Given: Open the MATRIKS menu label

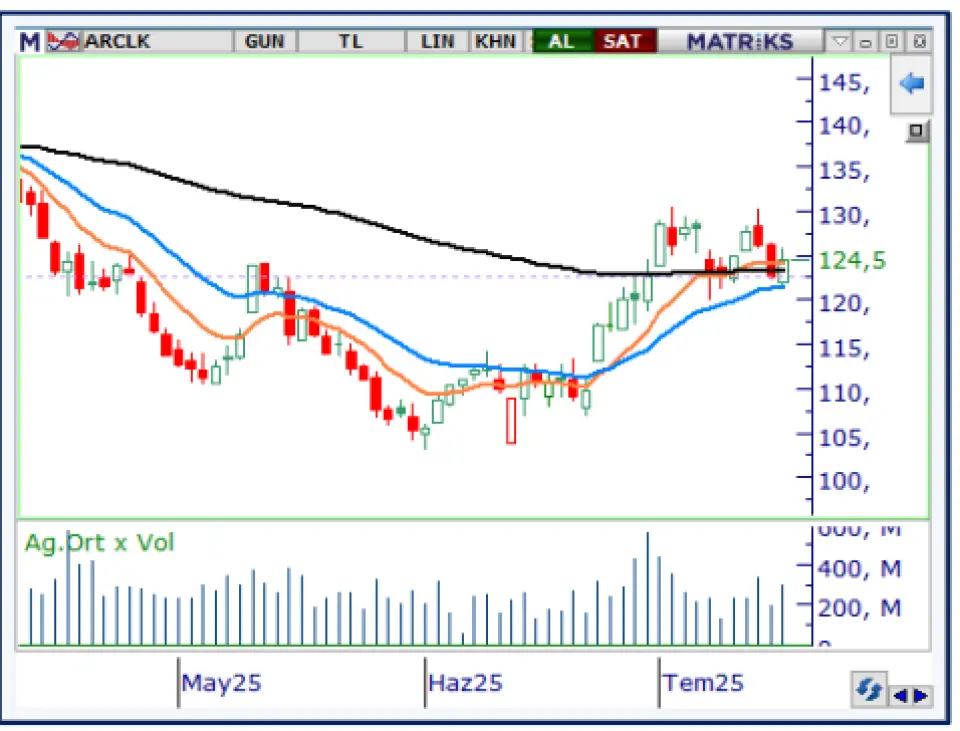Looking at the screenshot, I should [740, 42].
